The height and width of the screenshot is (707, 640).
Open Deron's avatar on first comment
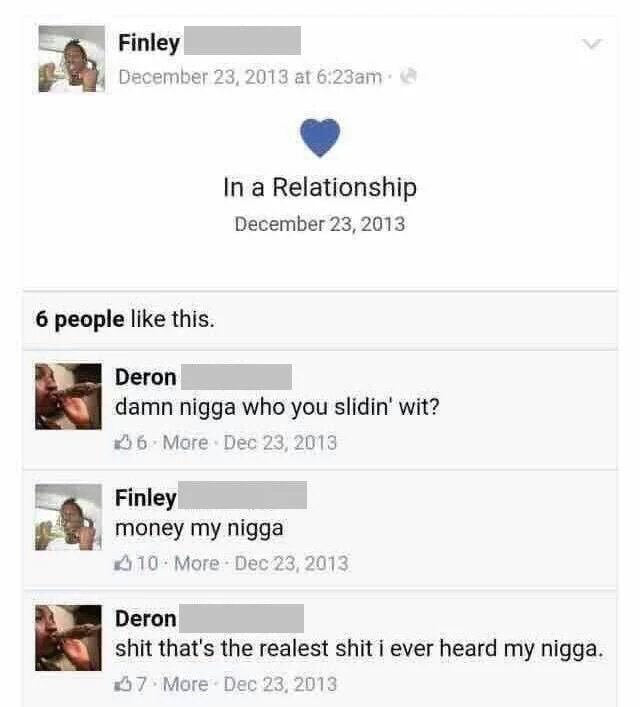click(68, 396)
